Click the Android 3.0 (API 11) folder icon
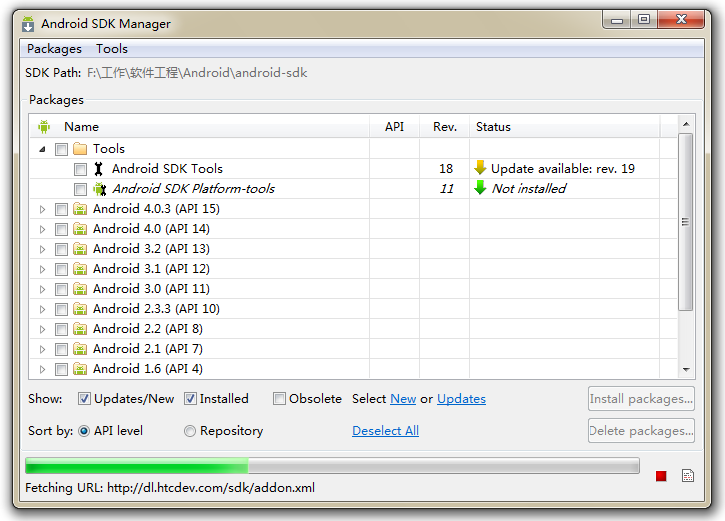This screenshot has height=521, width=725. pyautogui.click(x=80, y=289)
